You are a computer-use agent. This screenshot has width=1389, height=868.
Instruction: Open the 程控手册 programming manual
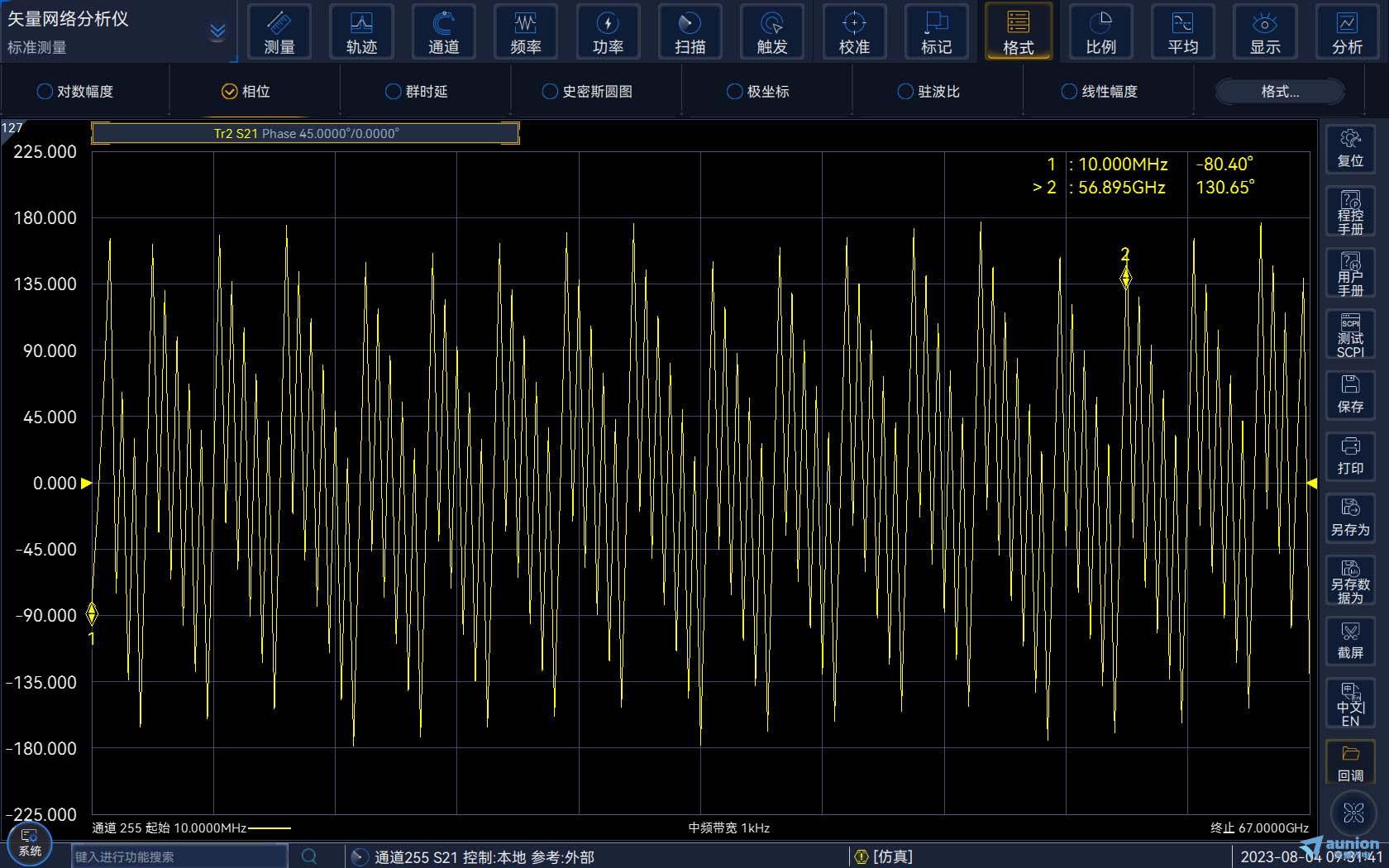pos(1350,212)
